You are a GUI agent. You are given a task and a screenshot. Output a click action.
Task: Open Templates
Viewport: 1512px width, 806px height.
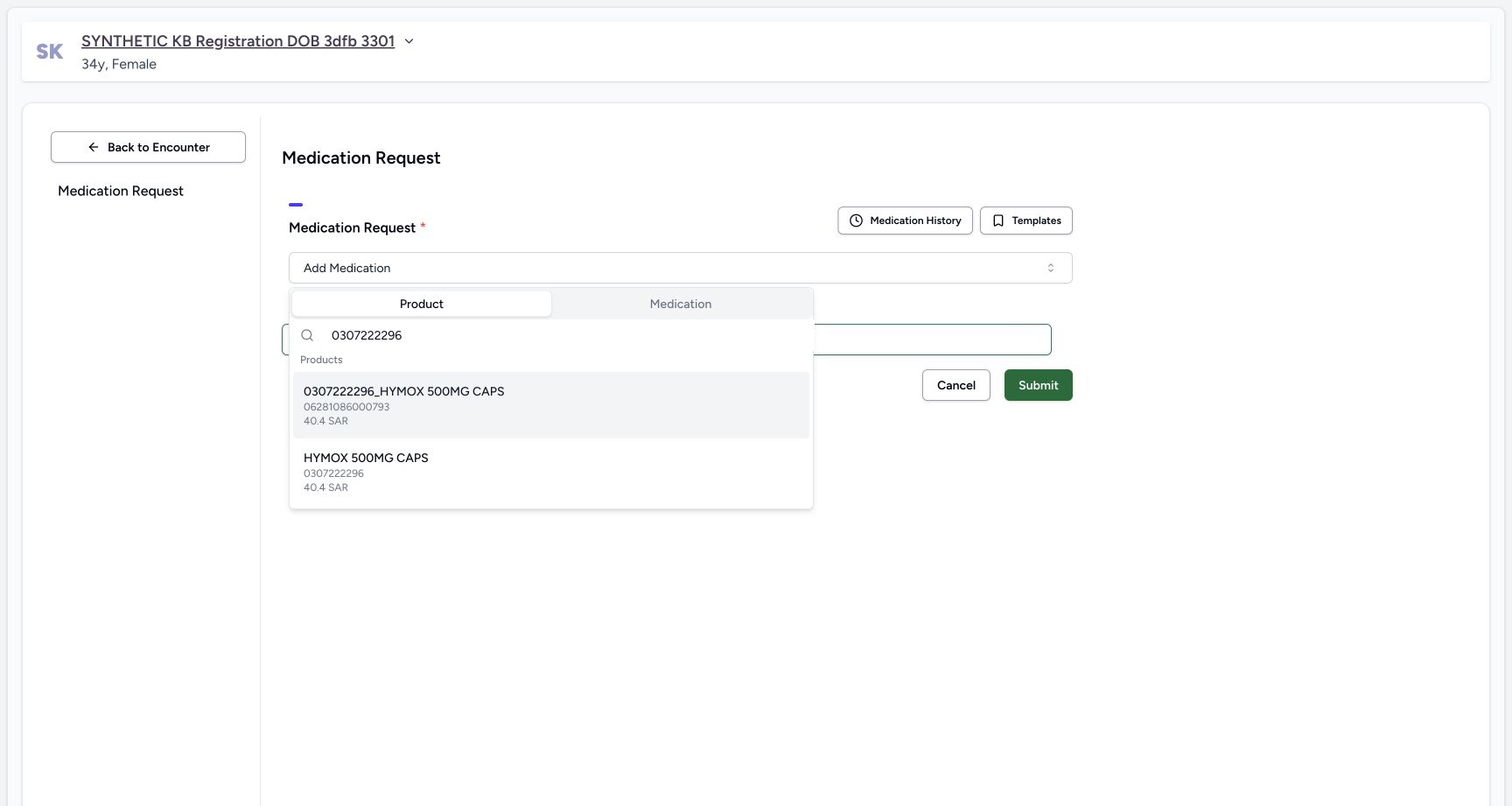[1025, 221]
